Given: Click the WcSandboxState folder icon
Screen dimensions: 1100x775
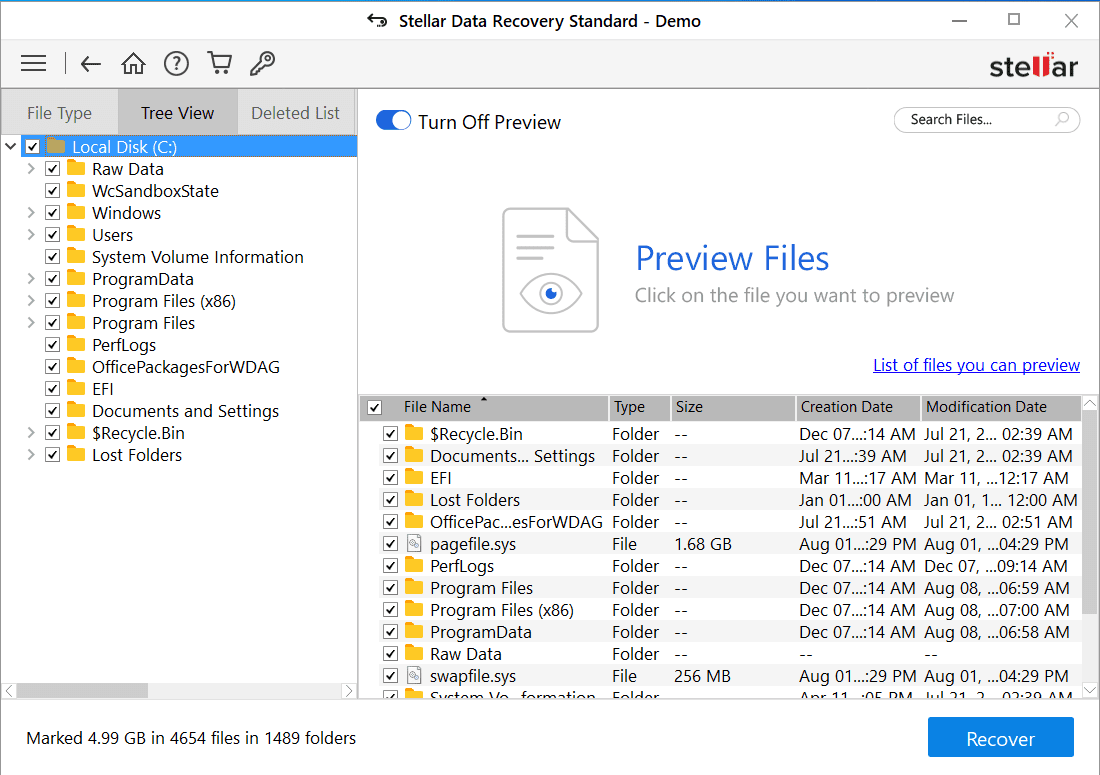Looking at the screenshot, I should tap(76, 190).
